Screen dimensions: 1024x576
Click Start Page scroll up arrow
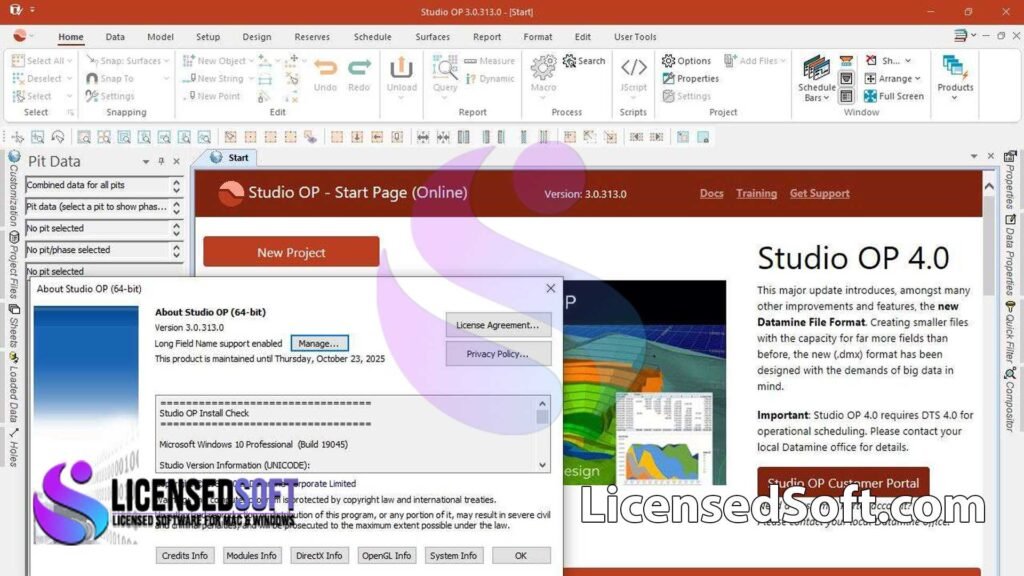point(989,186)
